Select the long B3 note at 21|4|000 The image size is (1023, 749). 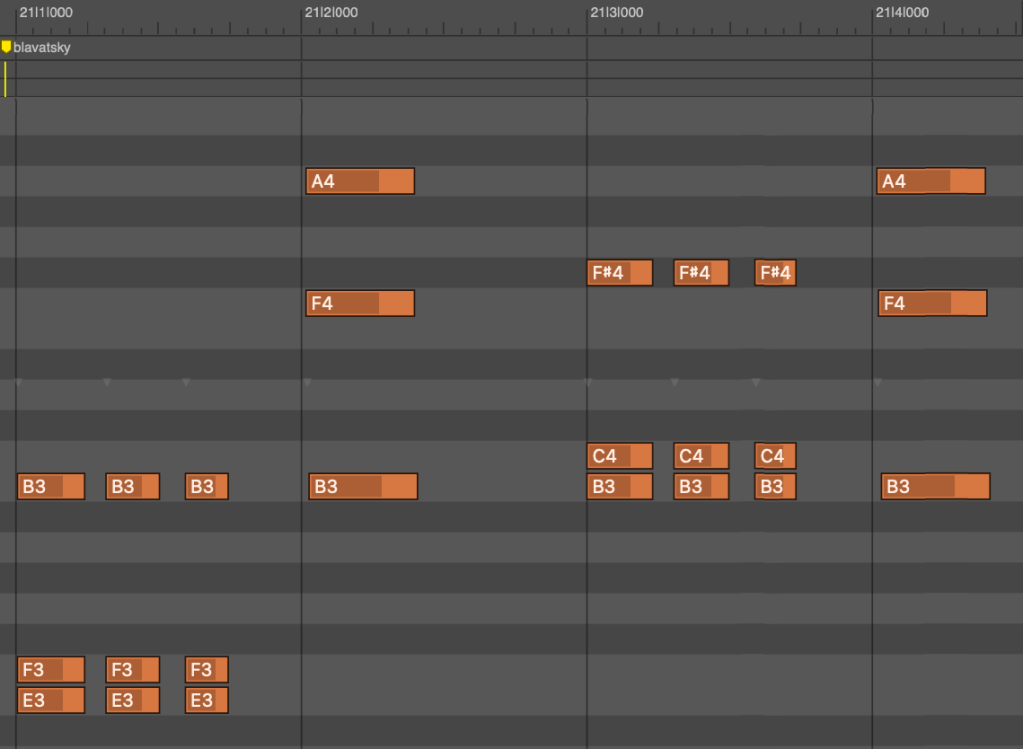(935, 486)
